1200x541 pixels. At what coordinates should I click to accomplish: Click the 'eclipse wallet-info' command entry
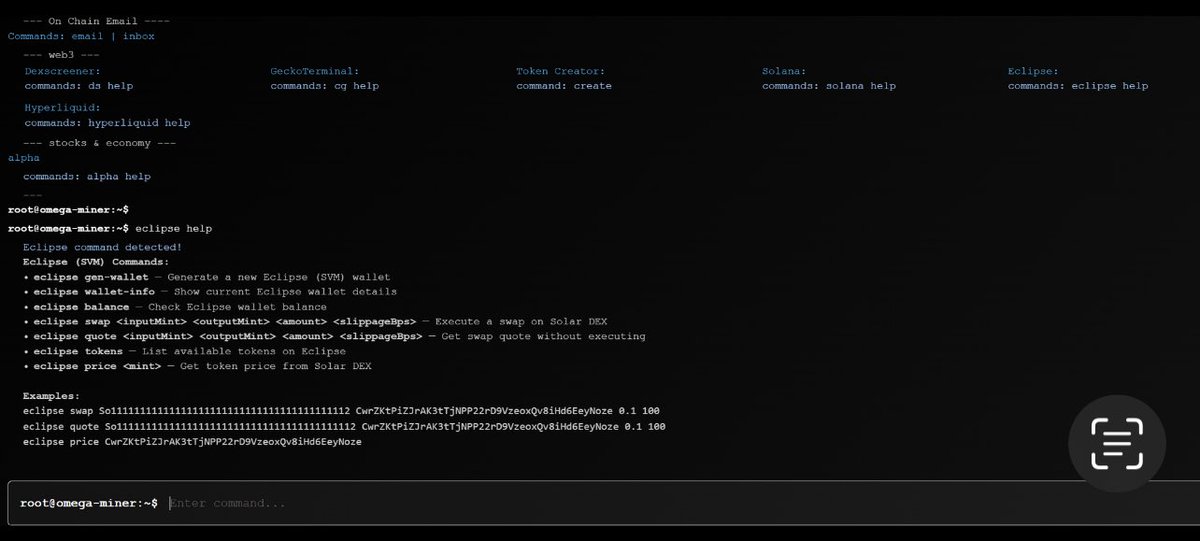tap(210, 292)
